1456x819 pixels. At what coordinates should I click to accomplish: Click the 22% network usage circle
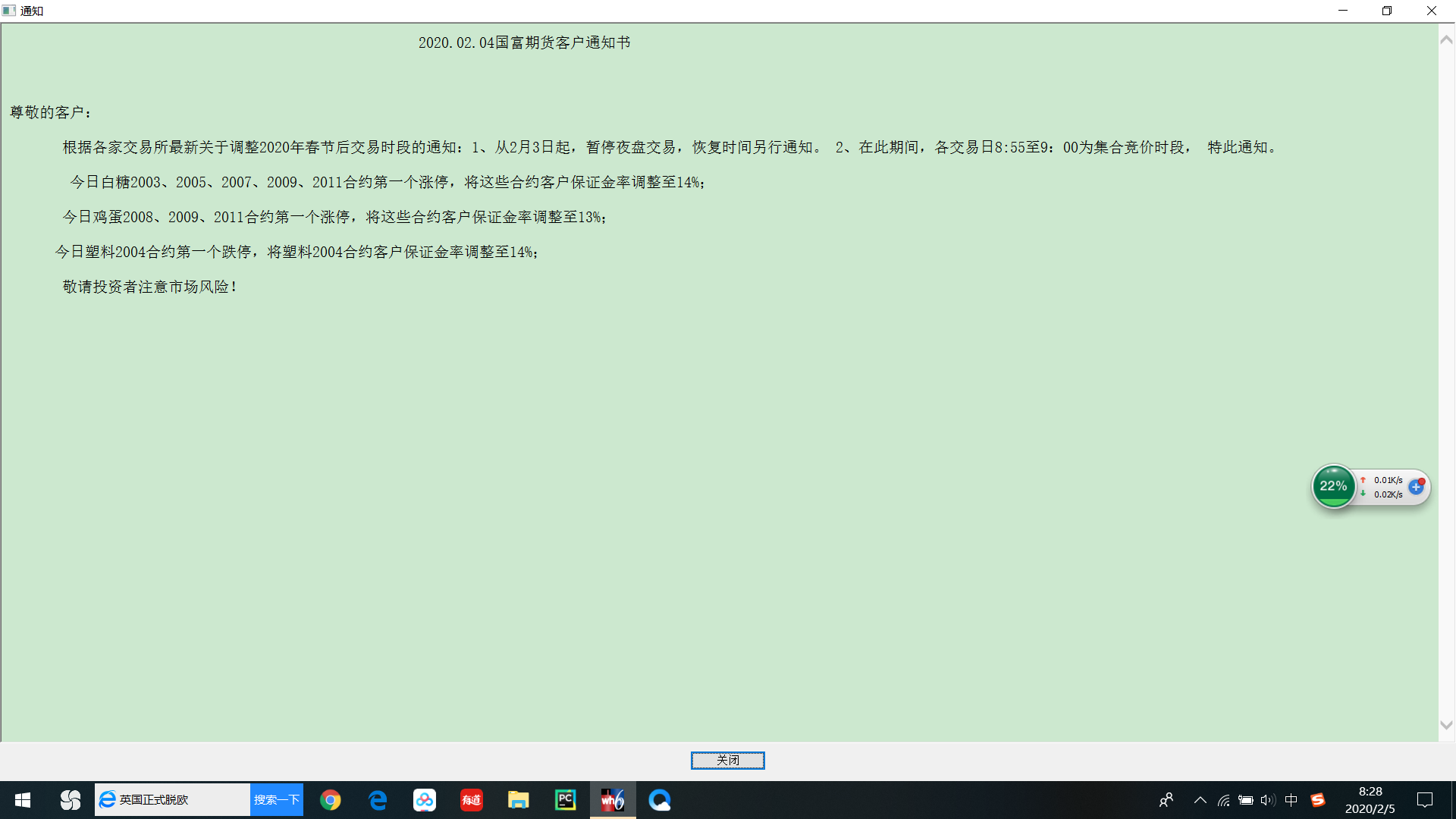pyautogui.click(x=1334, y=486)
